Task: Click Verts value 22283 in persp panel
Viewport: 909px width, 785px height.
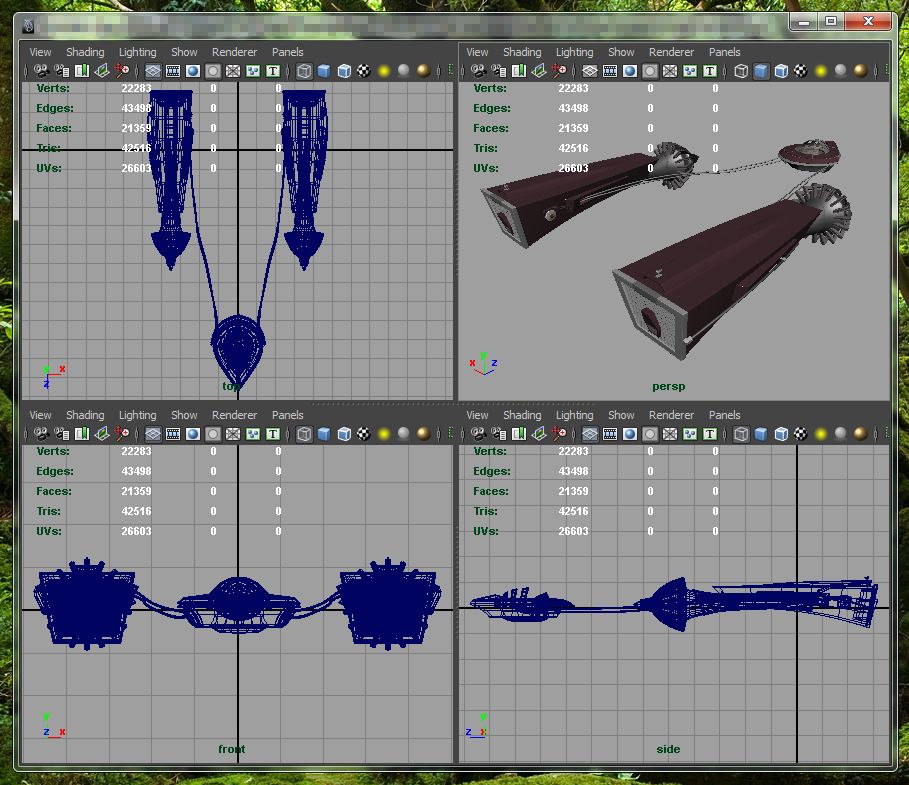Action: click(x=573, y=88)
